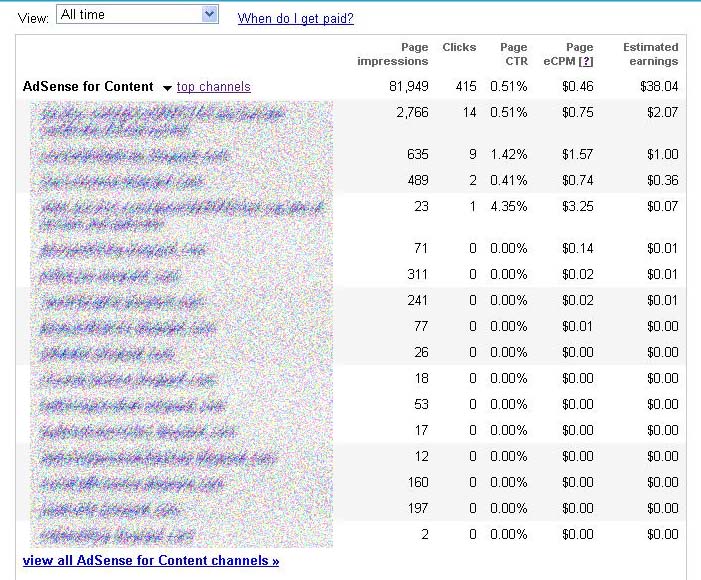
Task: Select the $0.36 earnings cell
Action: pyautogui.click(x=663, y=180)
